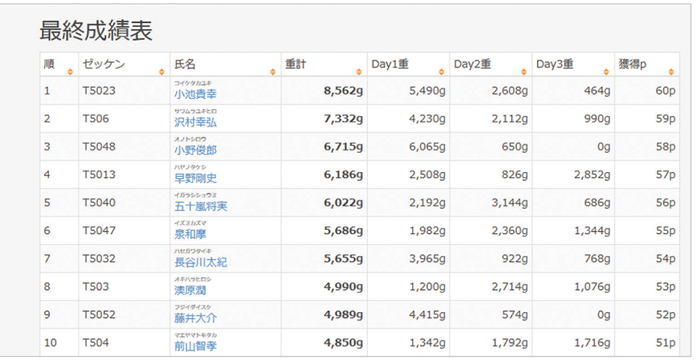
Task: Sort 獲得p column with arrow icon
Action: (x=671, y=72)
